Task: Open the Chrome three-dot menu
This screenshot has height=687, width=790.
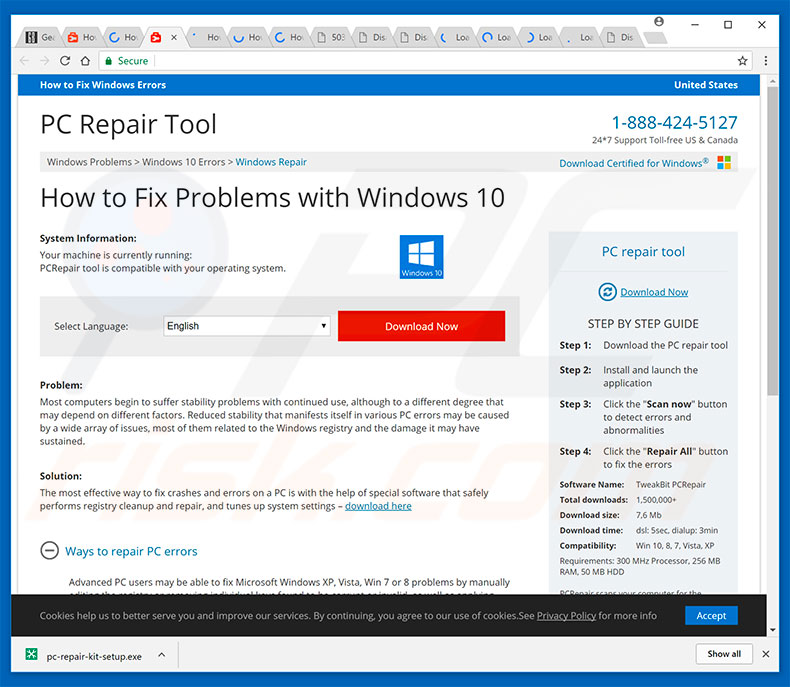Action: click(x=766, y=61)
